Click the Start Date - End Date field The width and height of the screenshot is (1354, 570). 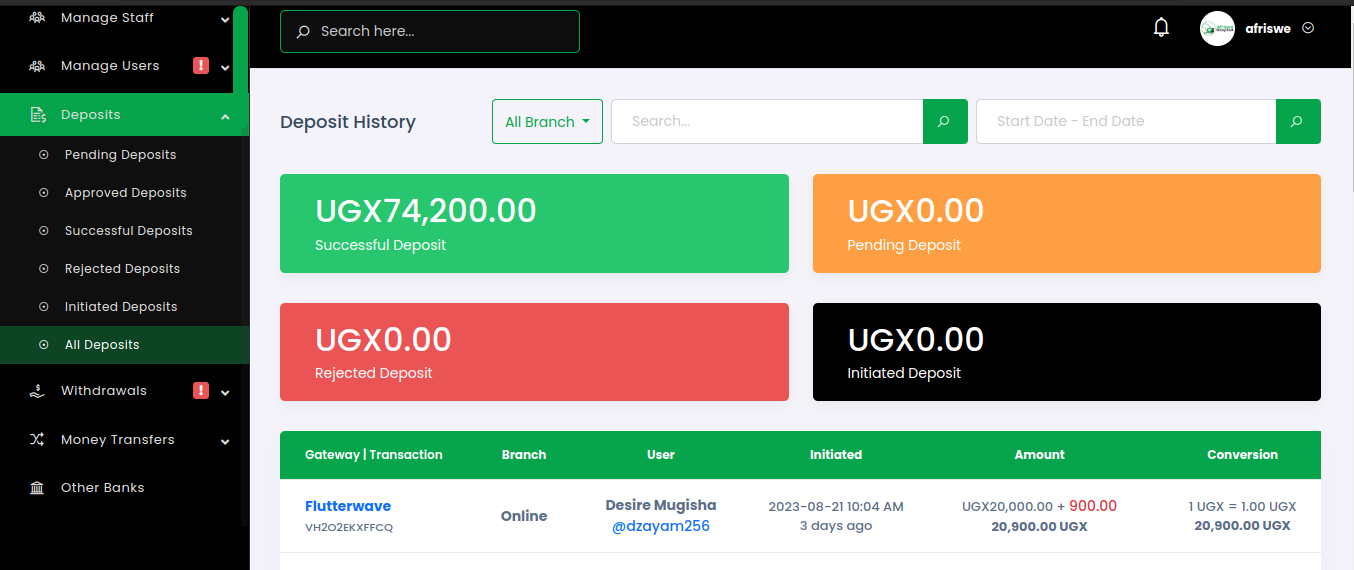coord(1126,121)
